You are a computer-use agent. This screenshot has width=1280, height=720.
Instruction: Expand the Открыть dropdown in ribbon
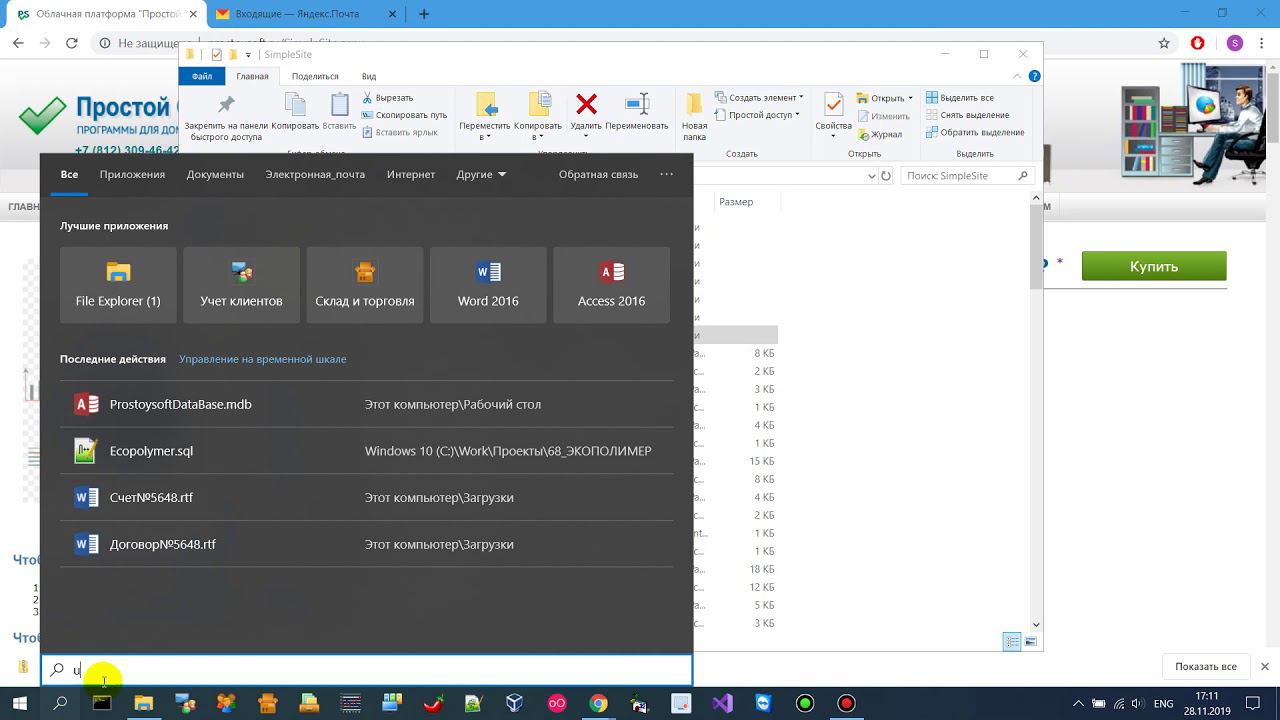click(885, 98)
